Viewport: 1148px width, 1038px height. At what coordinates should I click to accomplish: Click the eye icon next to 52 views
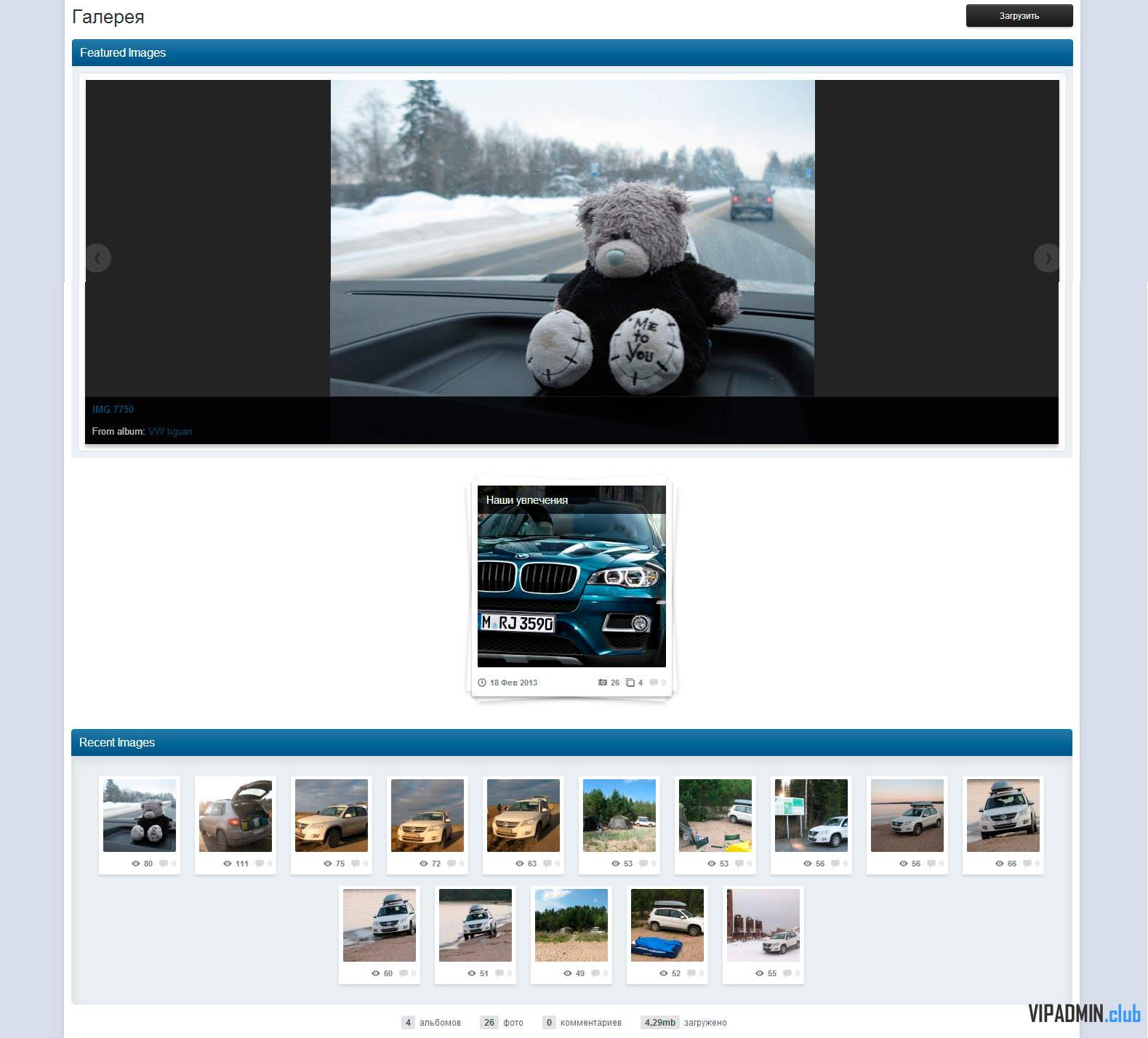(663, 973)
